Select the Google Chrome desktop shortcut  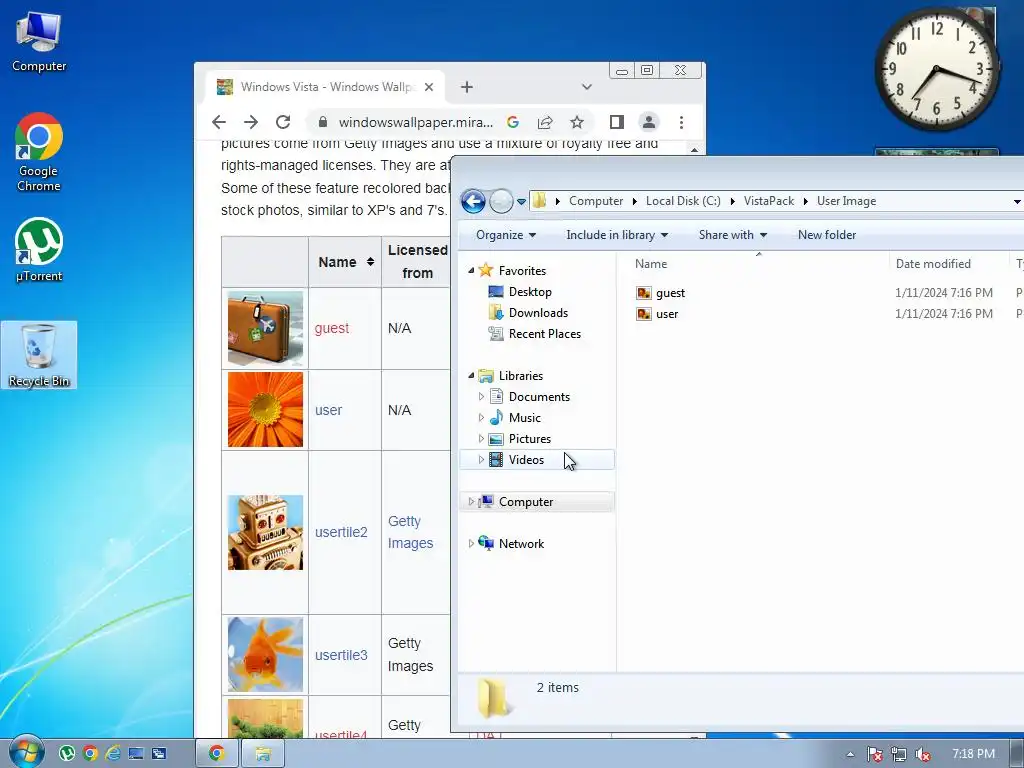(39, 152)
